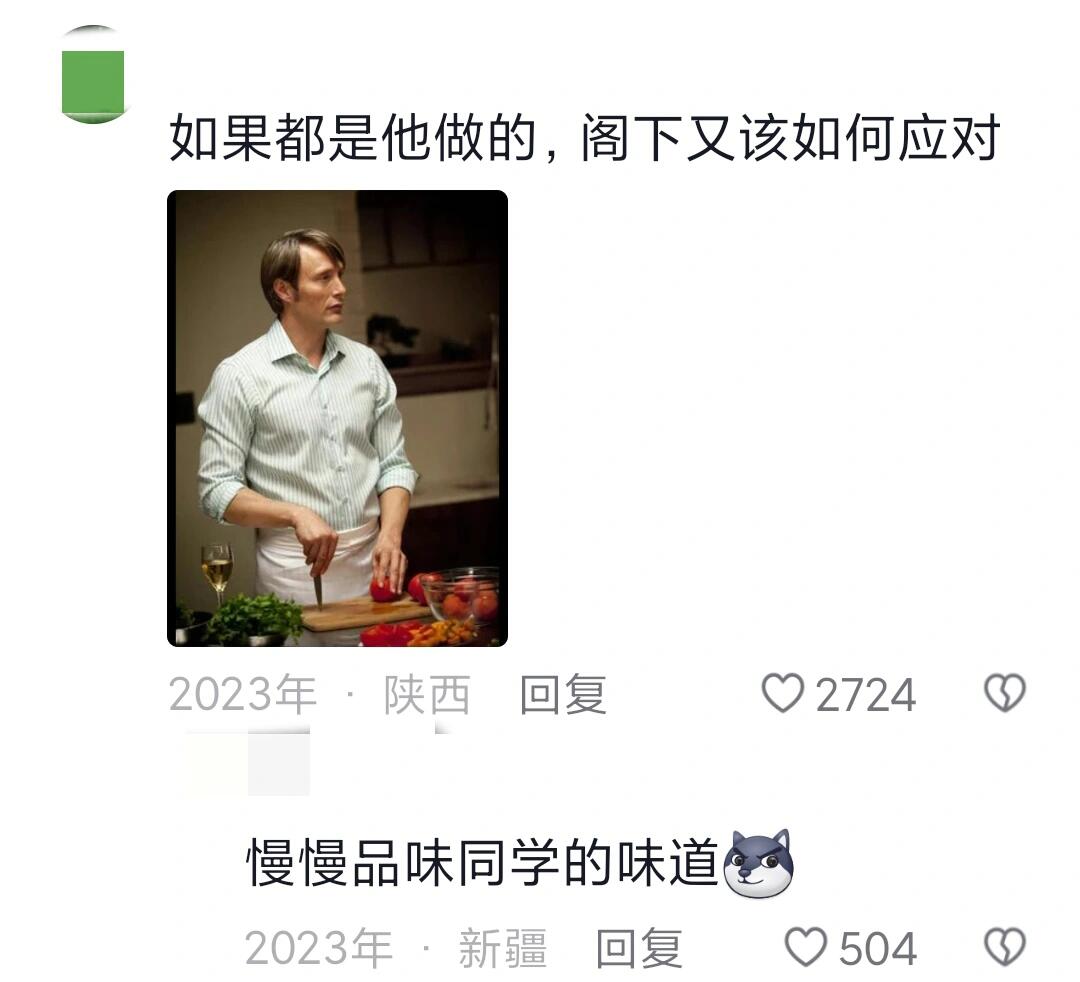This screenshot has width=1080, height=982.
Task: Tap the 504 like count
Action: click(878, 948)
